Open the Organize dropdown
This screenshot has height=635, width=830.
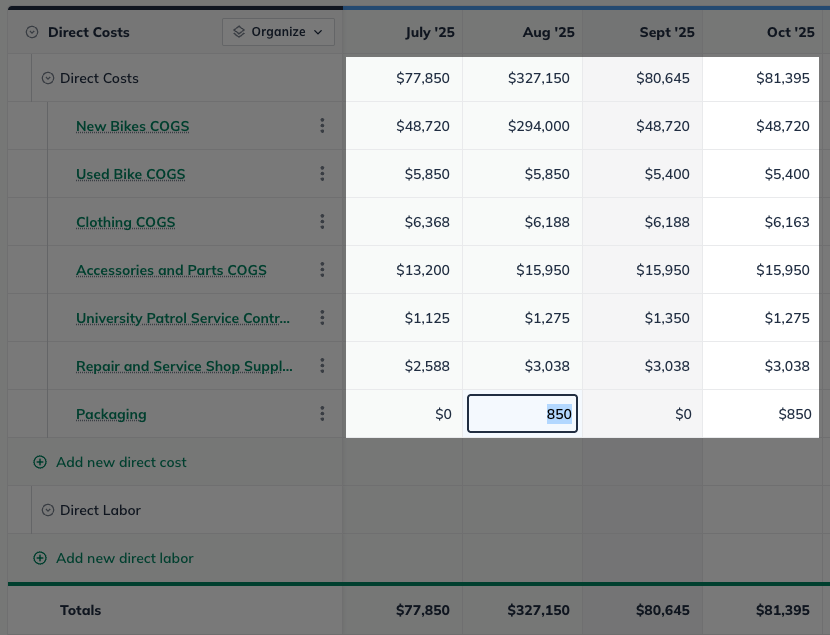[x=278, y=31]
